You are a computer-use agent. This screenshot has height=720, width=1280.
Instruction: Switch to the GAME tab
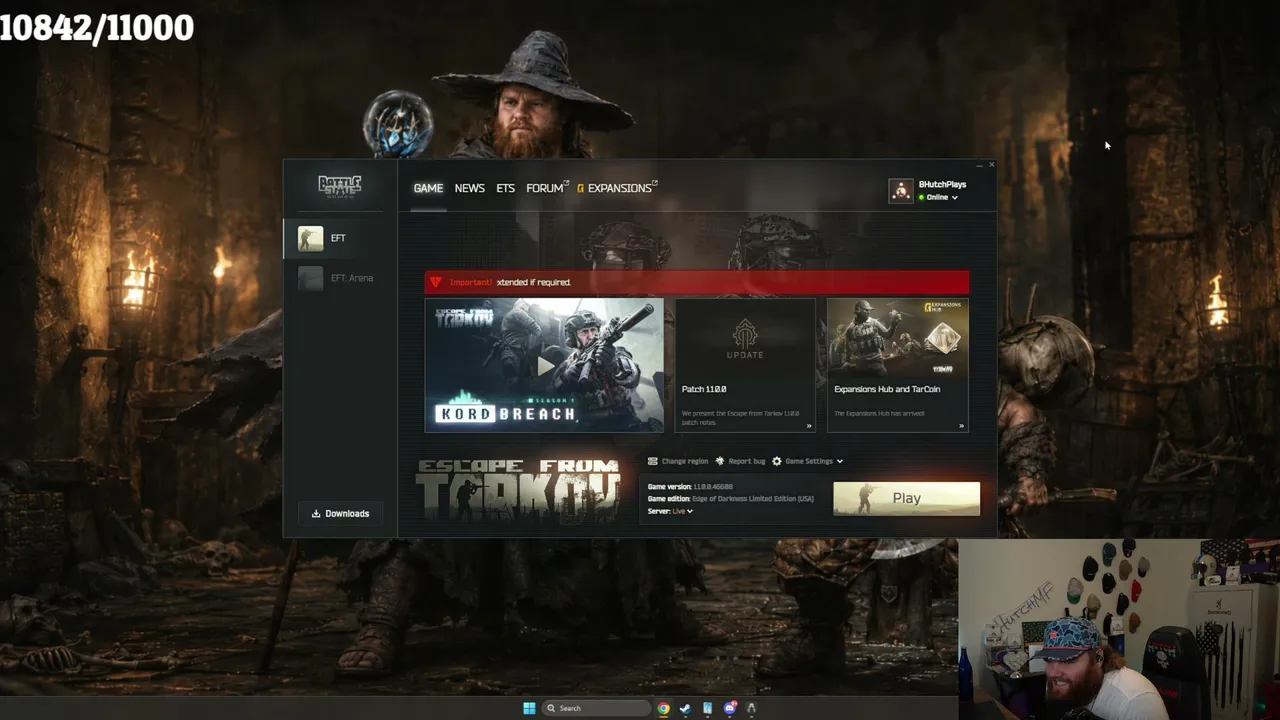428,188
